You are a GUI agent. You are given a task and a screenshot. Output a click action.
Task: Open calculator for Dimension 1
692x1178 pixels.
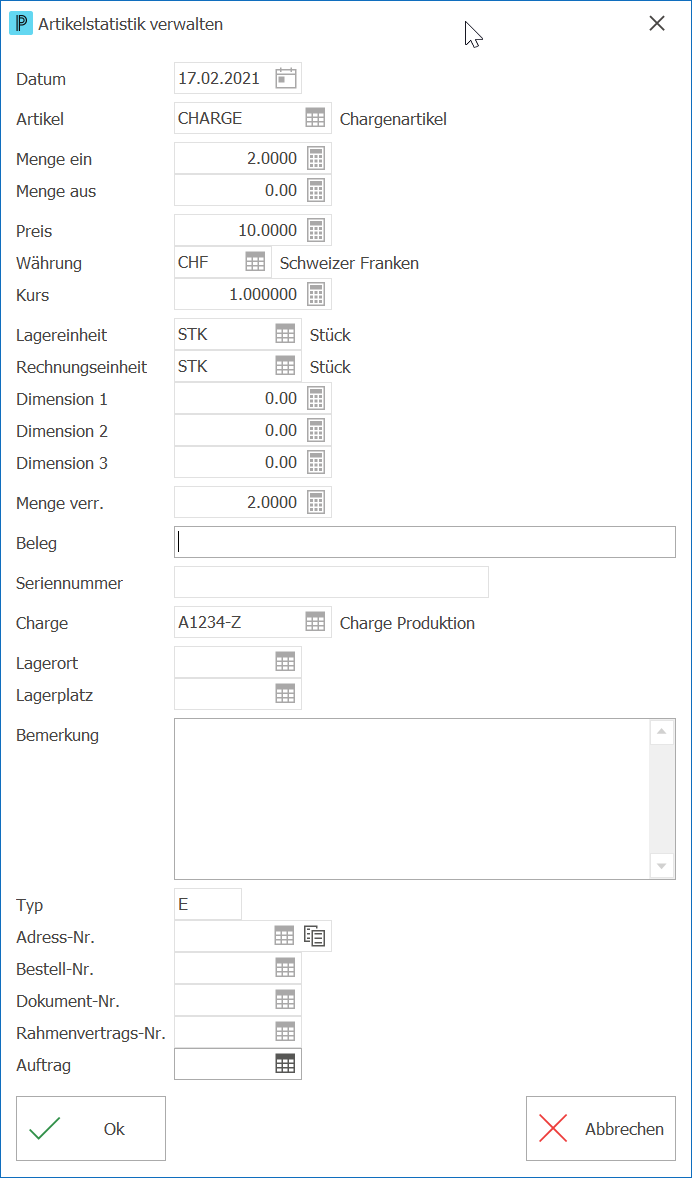pos(316,398)
